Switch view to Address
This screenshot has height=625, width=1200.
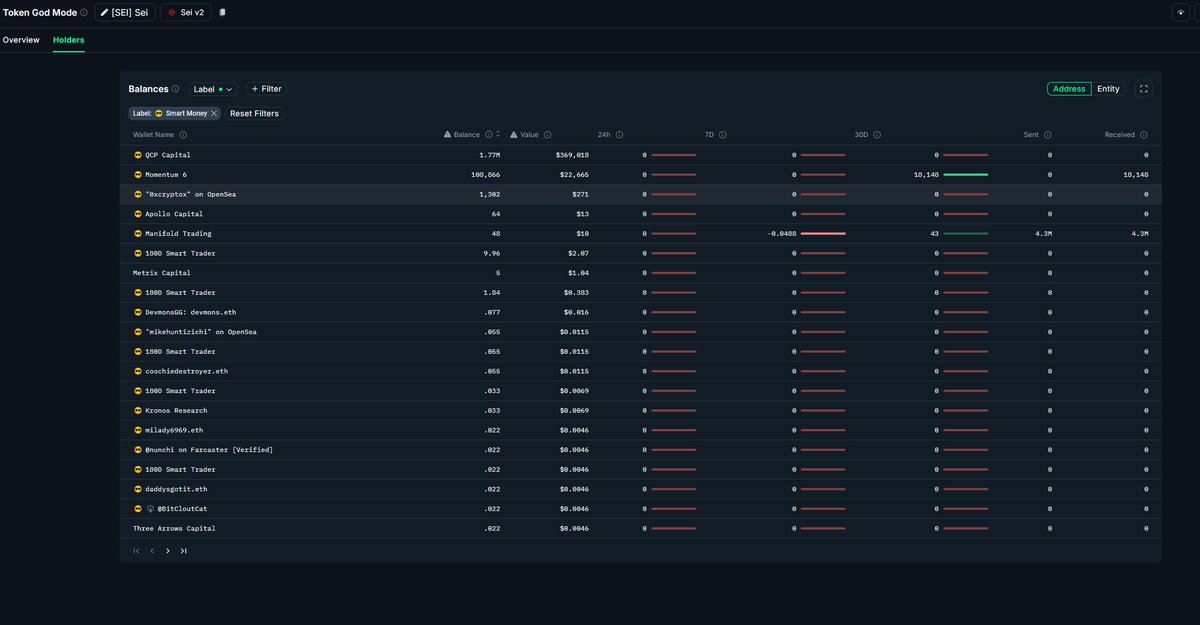(x=1069, y=89)
